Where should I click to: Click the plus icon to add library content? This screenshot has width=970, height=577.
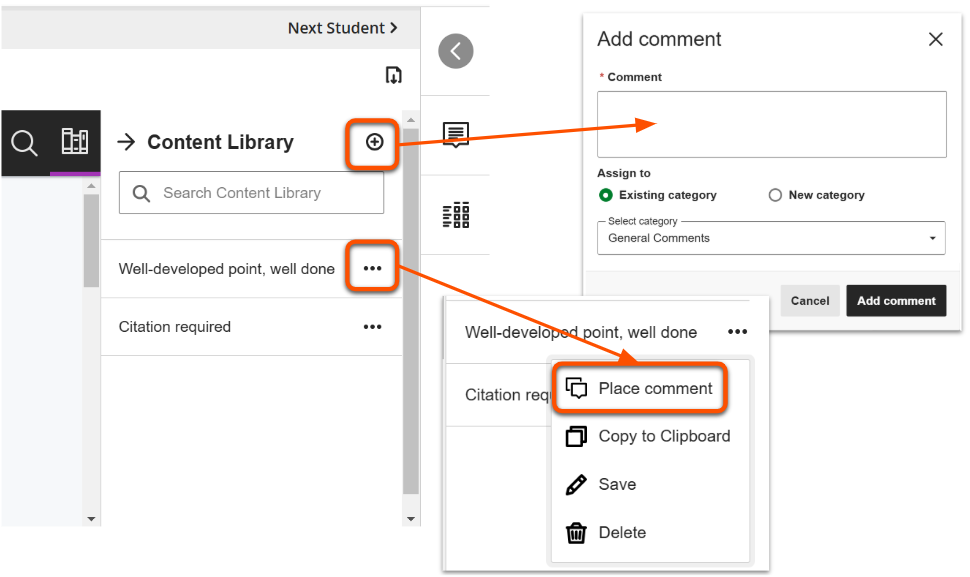(x=374, y=142)
